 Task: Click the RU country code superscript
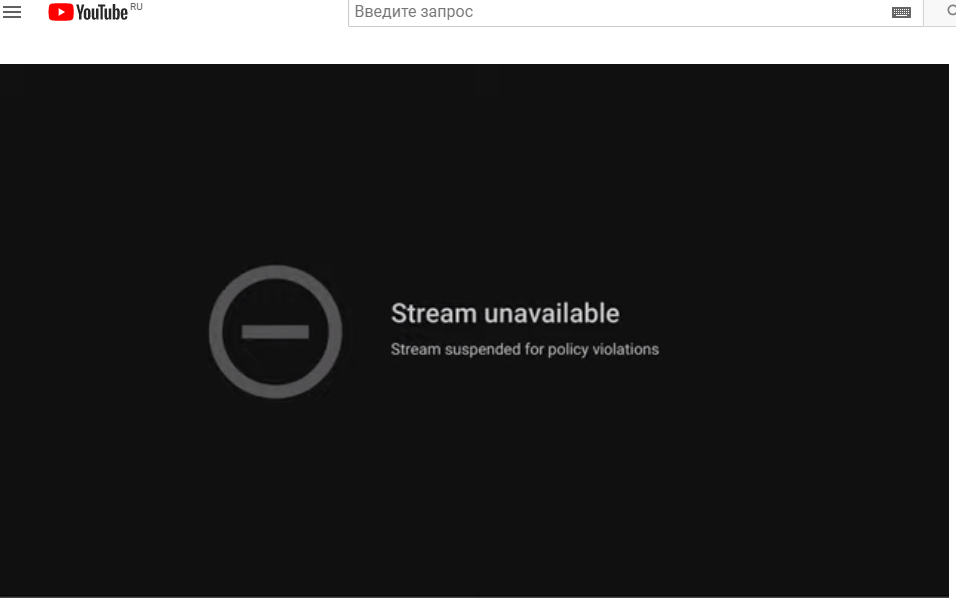pyautogui.click(x=137, y=7)
